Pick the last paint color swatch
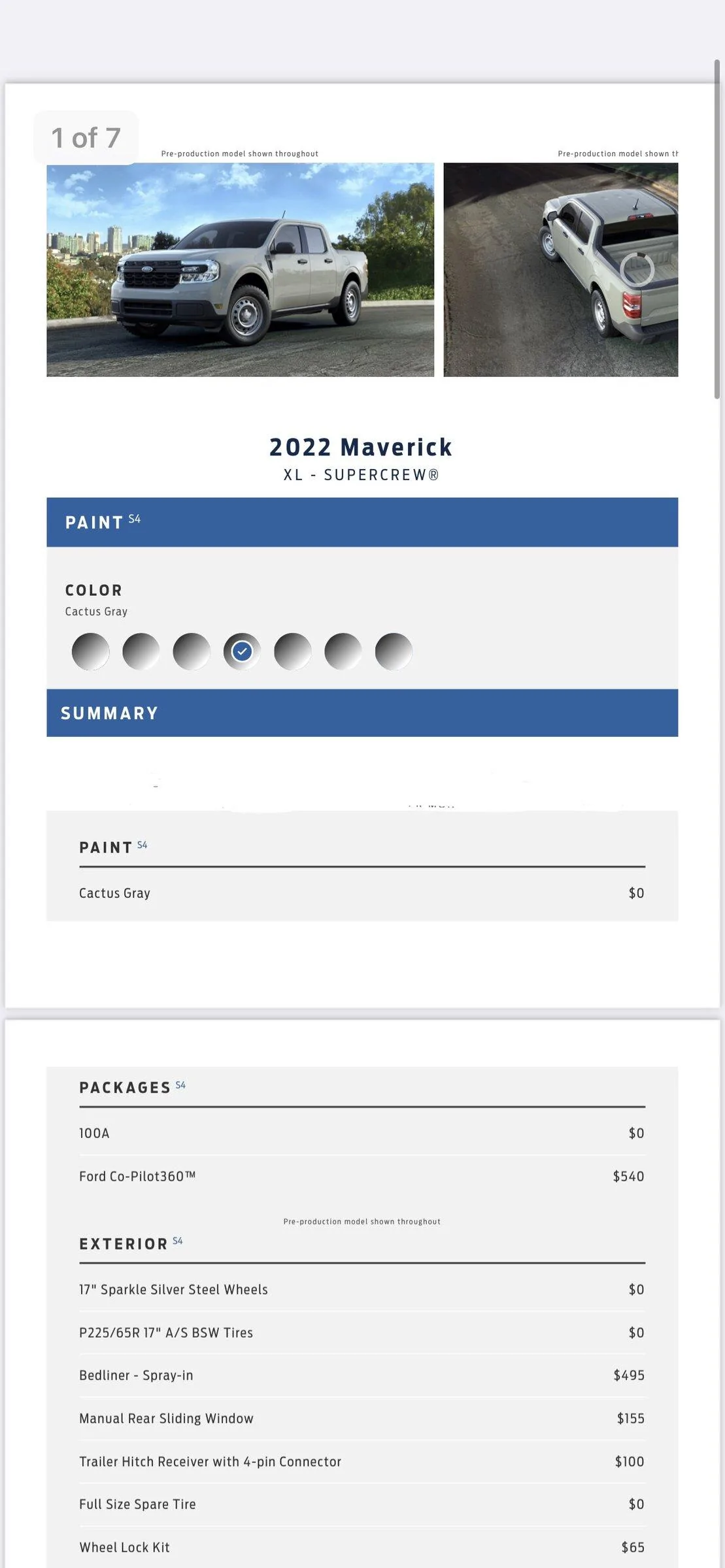This screenshot has height=1568, width=725. coord(394,651)
